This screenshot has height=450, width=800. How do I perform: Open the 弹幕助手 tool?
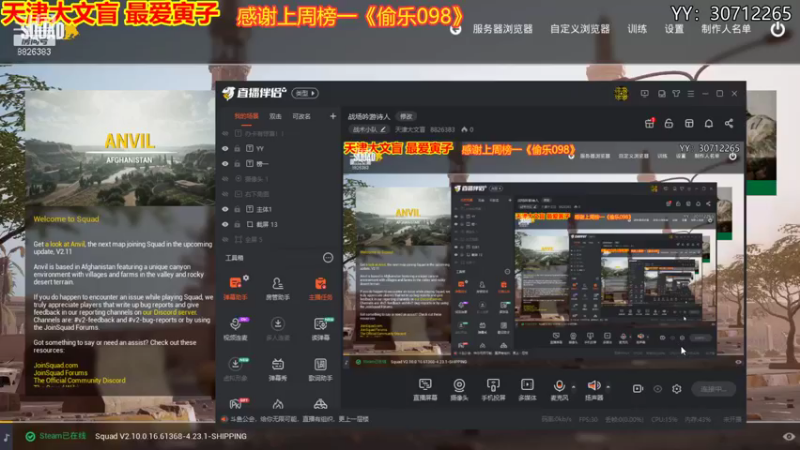(x=235, y=288)
